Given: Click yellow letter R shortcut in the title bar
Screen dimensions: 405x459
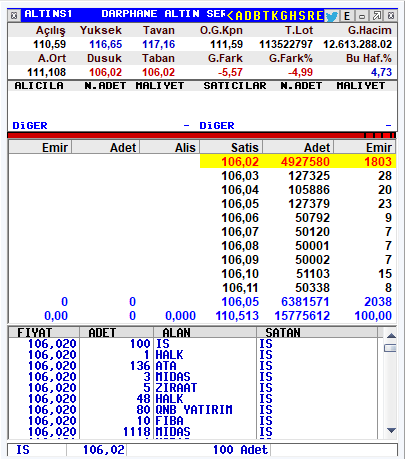Looking at the screenshot, I should click(311, 16).
